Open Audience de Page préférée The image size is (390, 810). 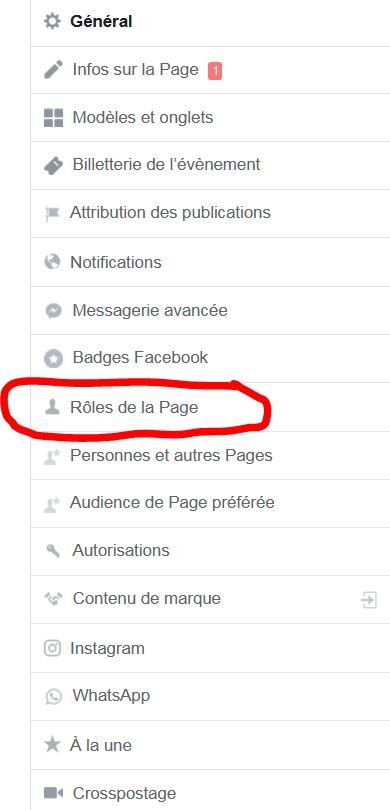point(210,503)
